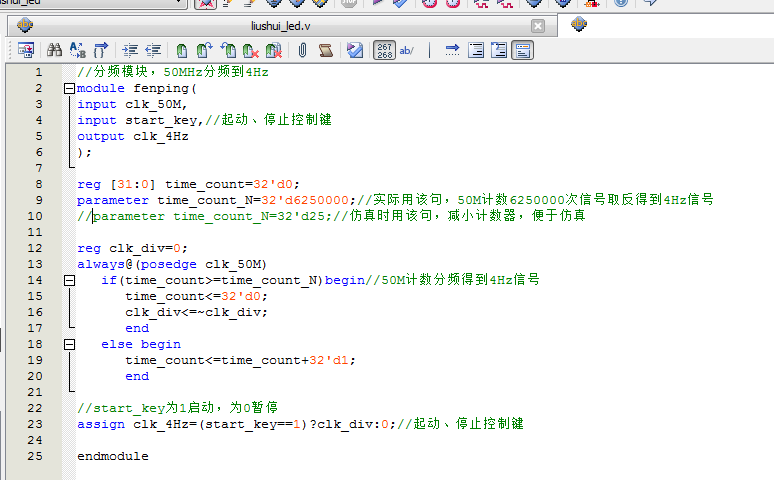
Task: Click the paperclip Insert File icon
Action: point(301,49)
